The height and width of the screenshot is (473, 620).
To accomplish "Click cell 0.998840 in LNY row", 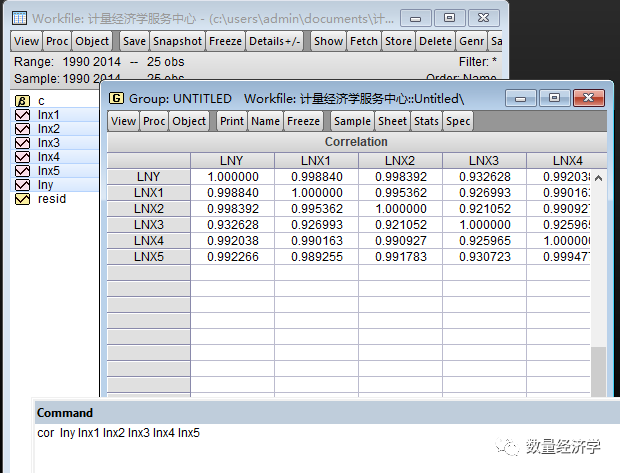I will coord(317,177).
